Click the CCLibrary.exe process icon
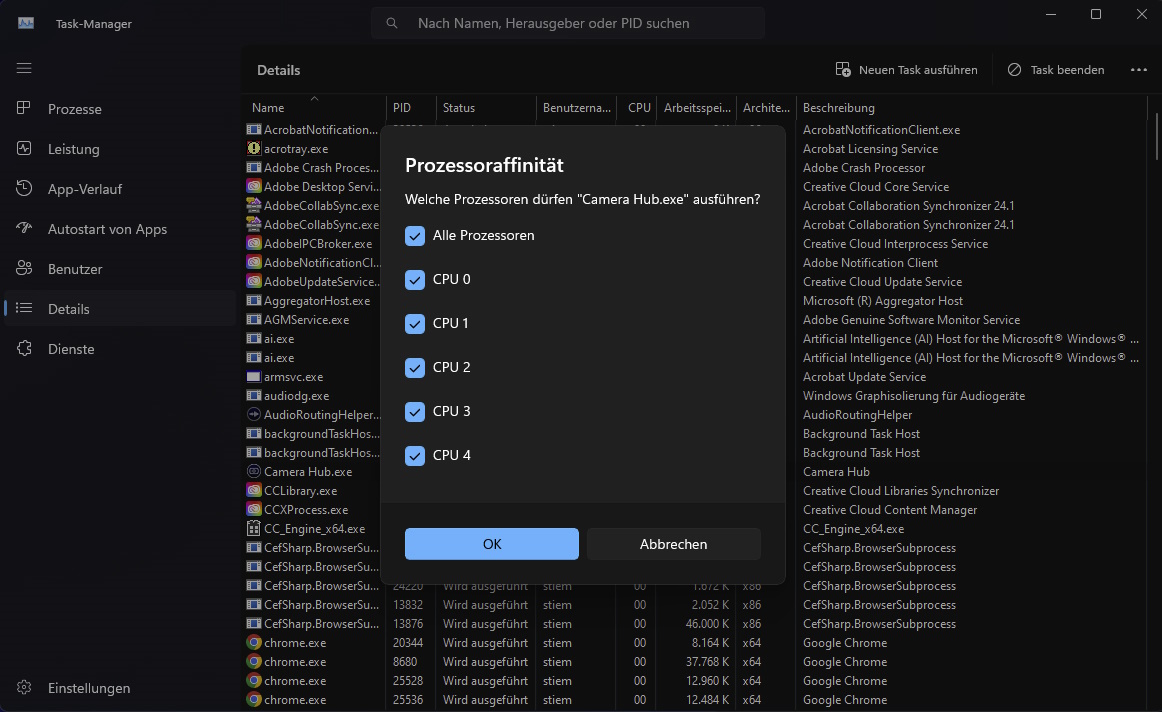The image size is (1162, 712). click(x=253, y=490)
